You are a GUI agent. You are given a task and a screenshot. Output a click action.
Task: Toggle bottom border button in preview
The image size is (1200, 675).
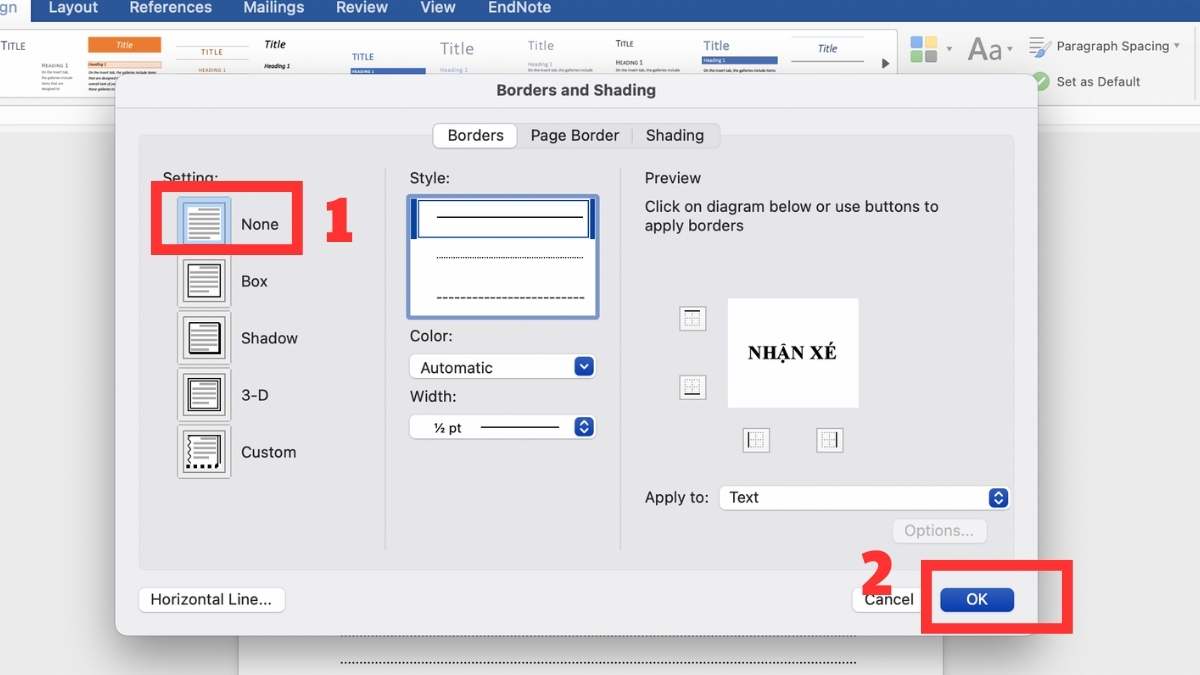pyautogui.click(x=692, y=387)
